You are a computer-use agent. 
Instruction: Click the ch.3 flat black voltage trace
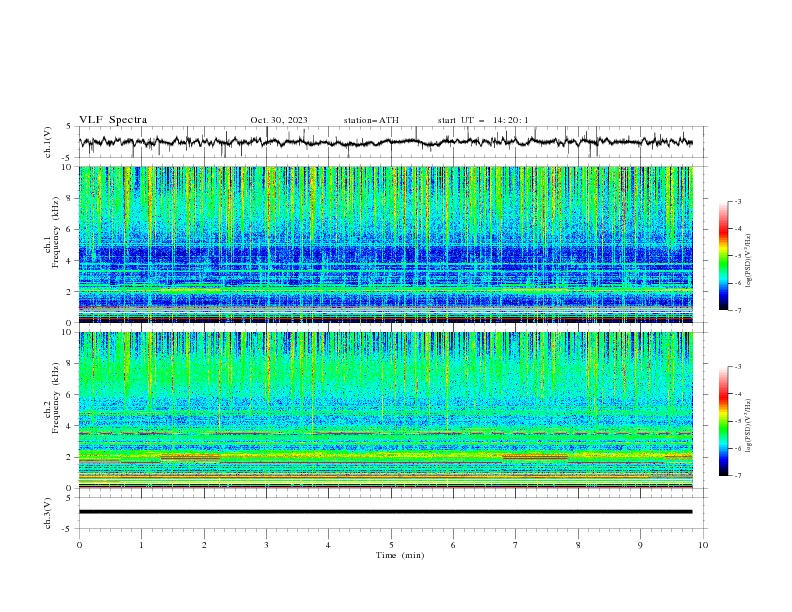385,512
